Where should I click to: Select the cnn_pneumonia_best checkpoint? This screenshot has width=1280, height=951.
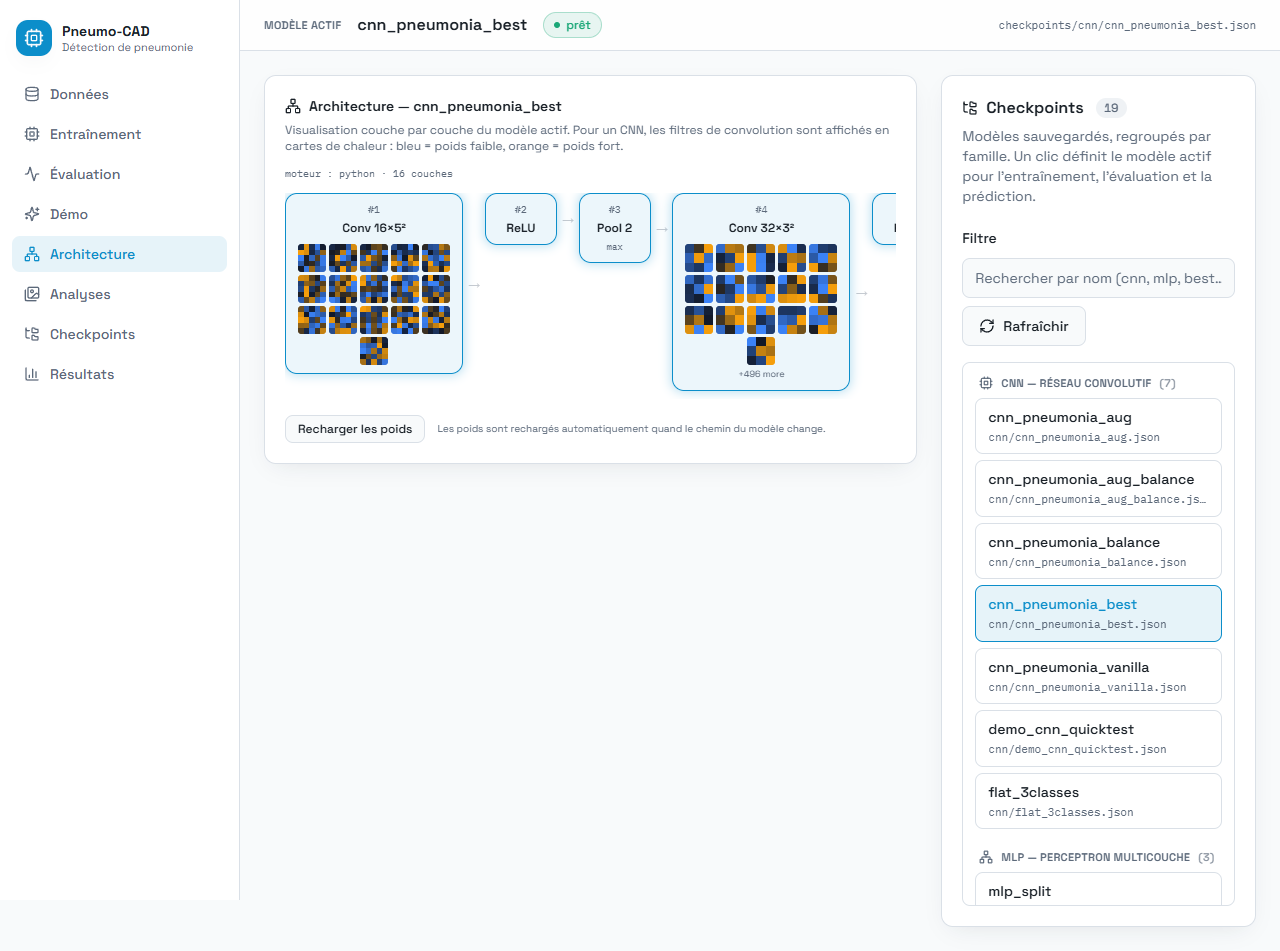pos(1098,613)
